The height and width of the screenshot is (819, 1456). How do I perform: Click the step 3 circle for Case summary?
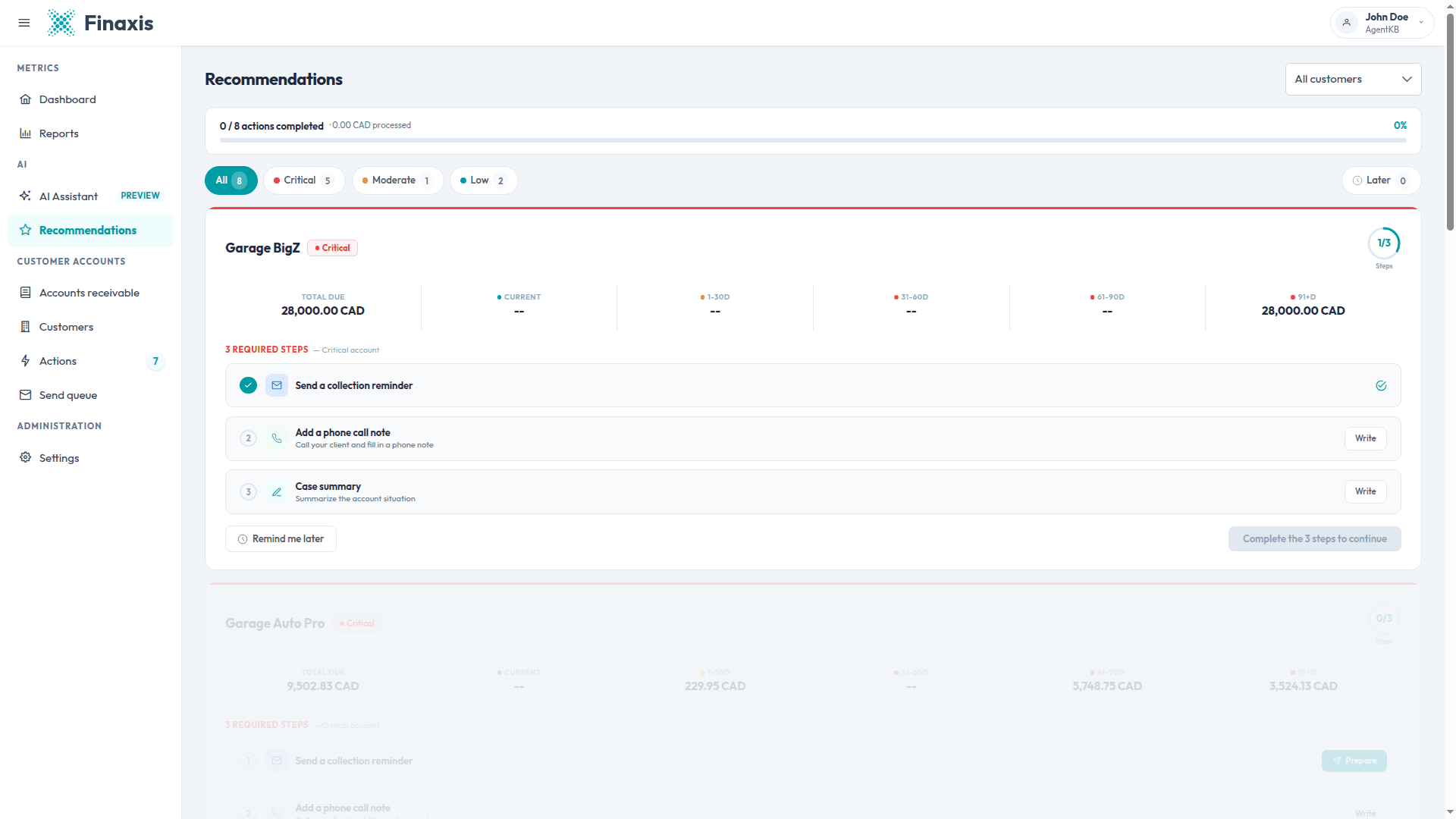click(248, 491)
